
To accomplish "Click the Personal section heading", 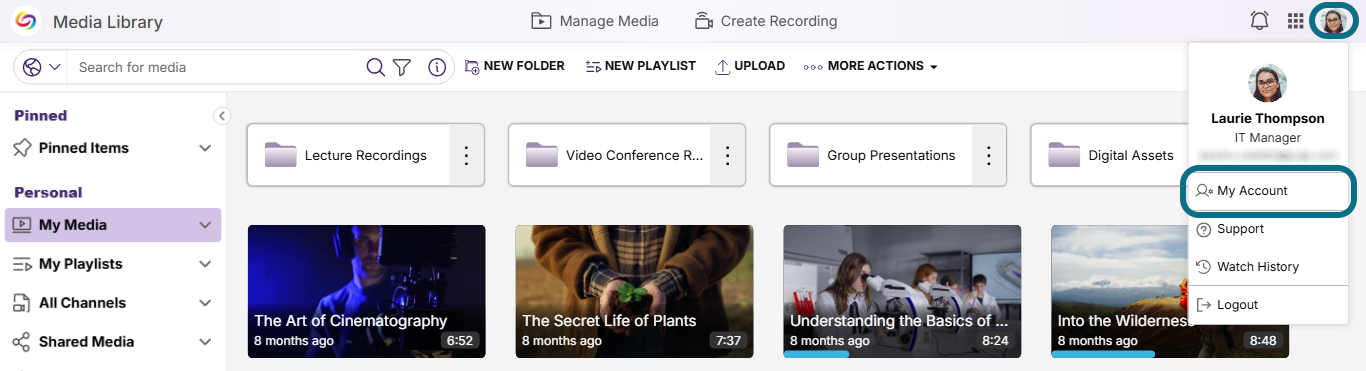I will pos(48,192).
